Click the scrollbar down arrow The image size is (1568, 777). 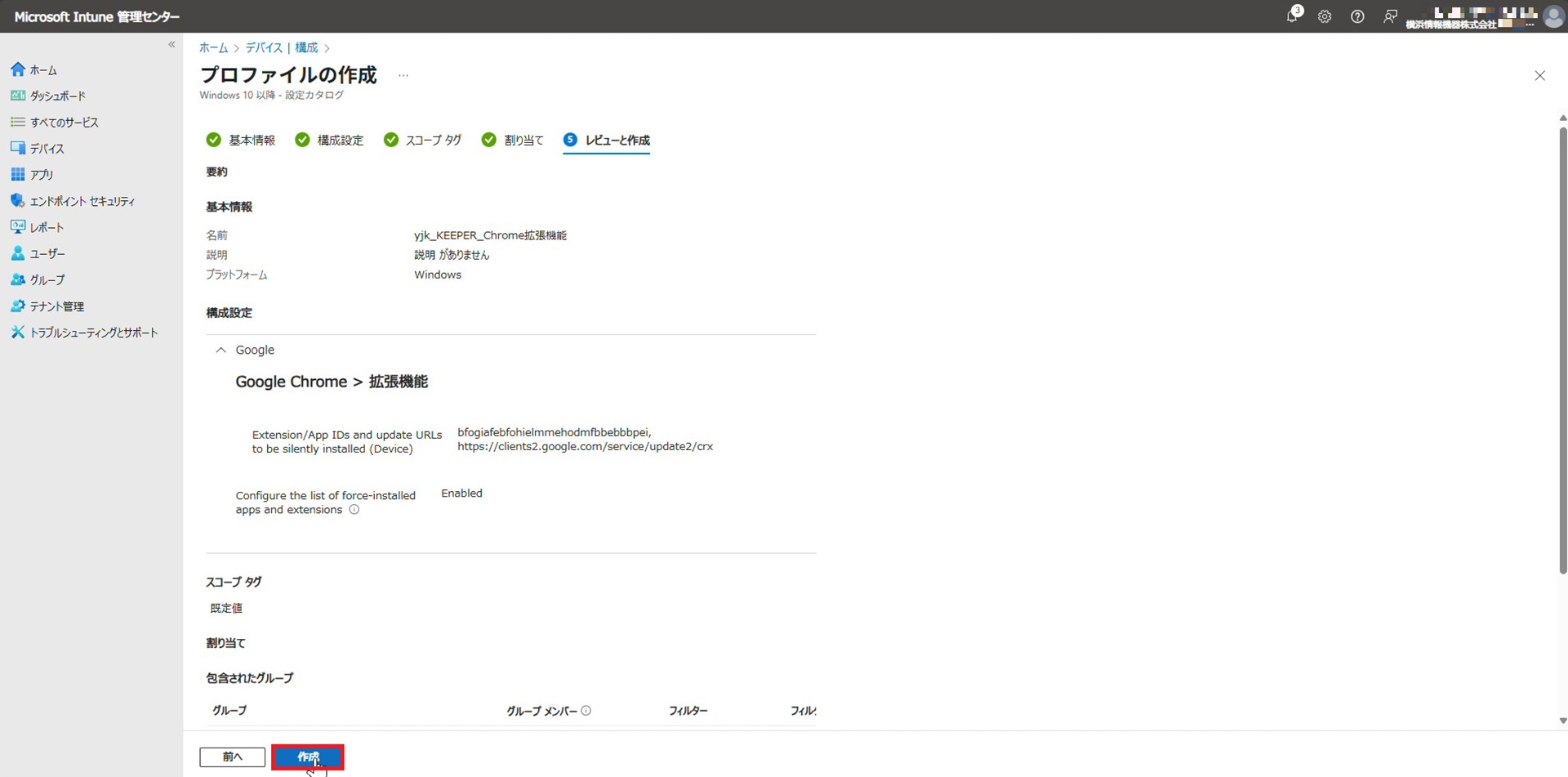1562,721
